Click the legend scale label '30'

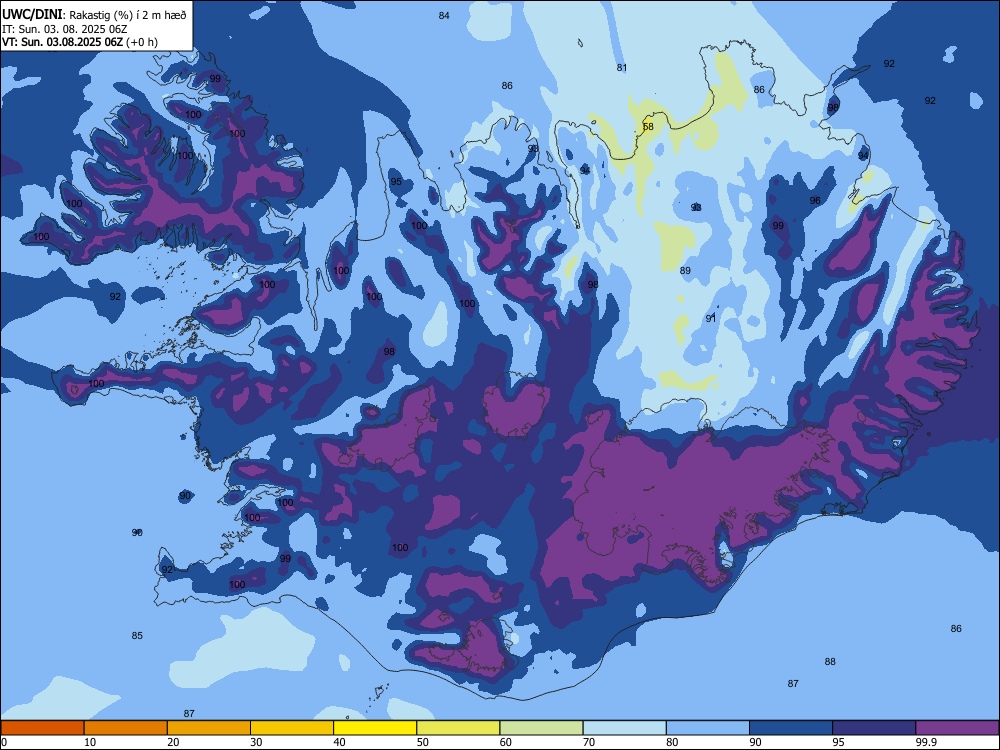256,742
